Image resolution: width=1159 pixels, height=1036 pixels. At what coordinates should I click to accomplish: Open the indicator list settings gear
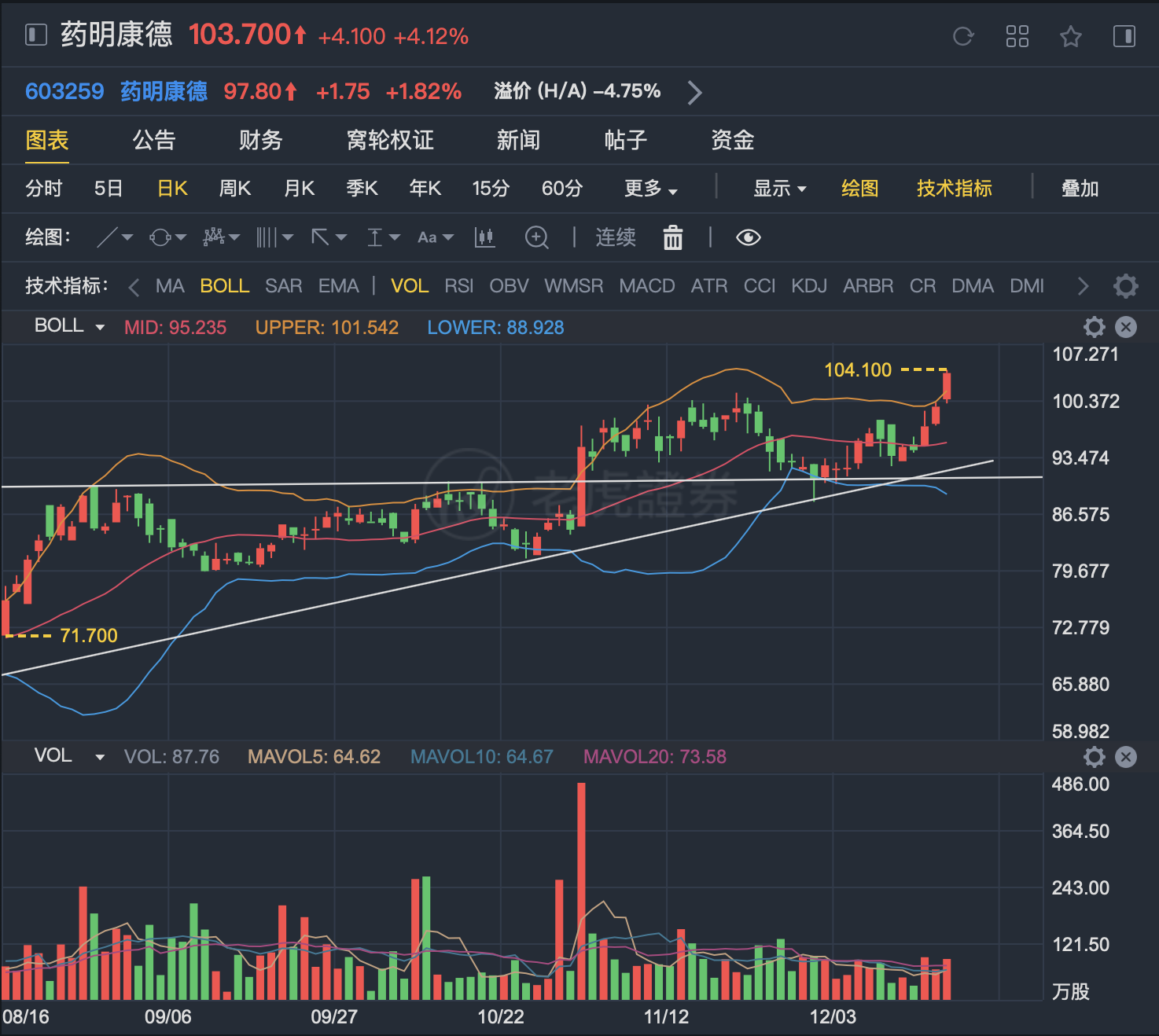point(1126,286)
